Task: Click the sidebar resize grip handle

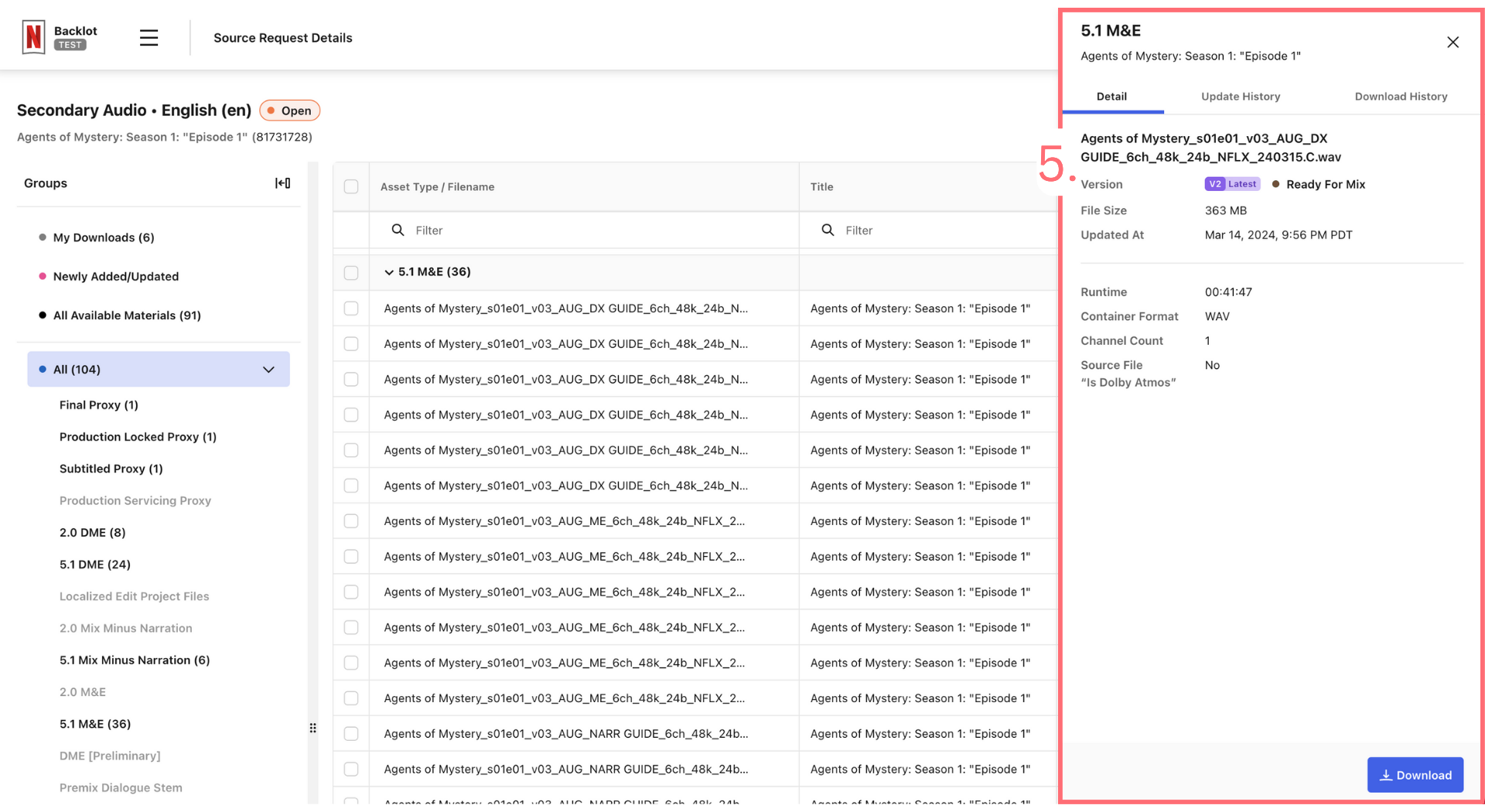Action: 312,728
